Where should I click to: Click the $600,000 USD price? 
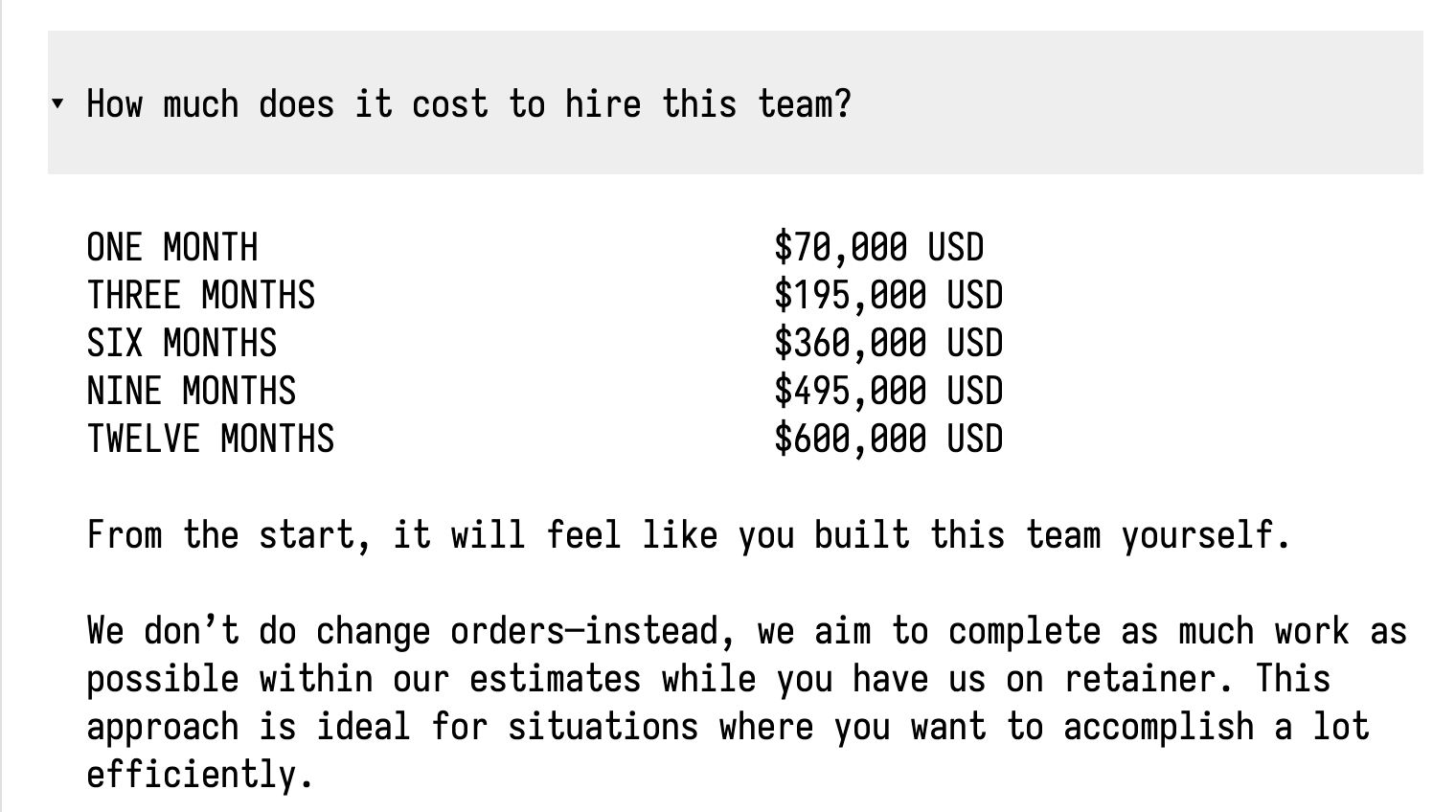coord(888,439)
